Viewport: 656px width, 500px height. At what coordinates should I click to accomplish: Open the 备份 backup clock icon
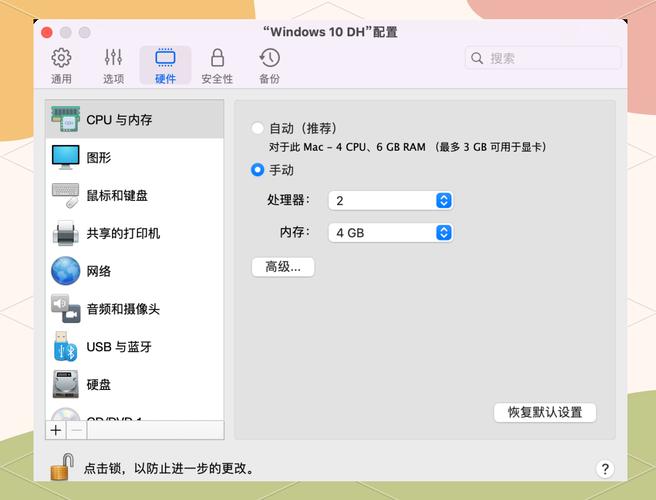[x=269, y=58]
